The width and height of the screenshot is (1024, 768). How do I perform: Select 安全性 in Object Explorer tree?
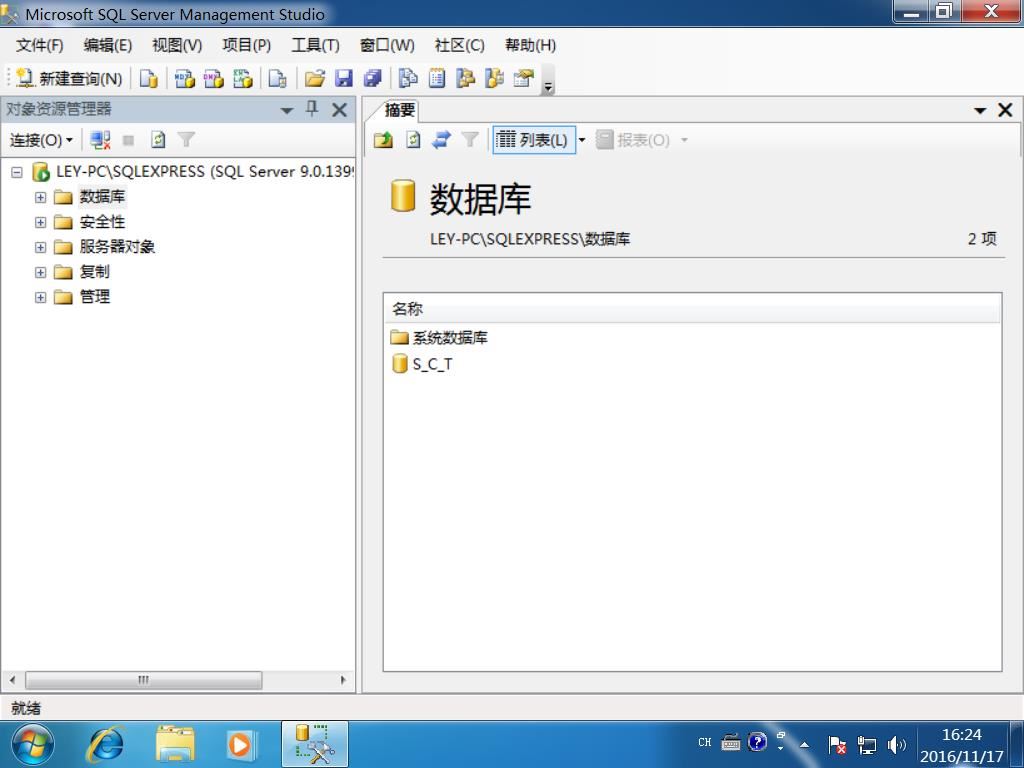[103, 222]
